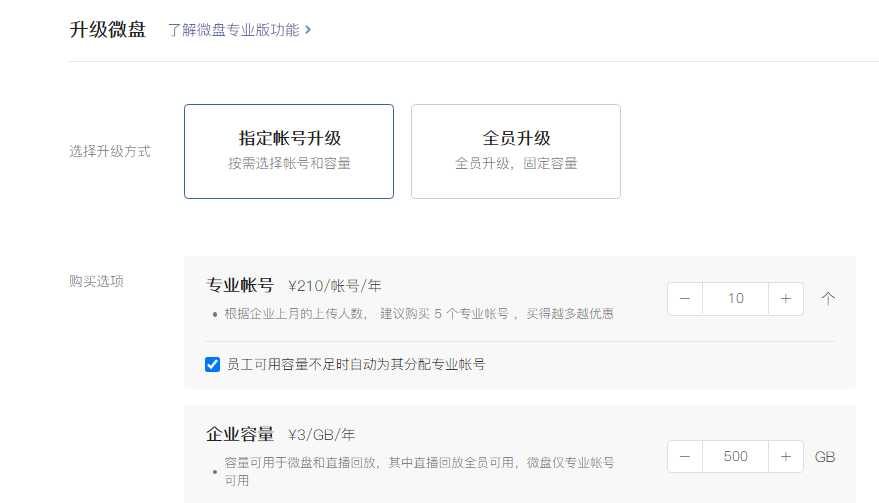
Task: Click the 企业容量 section title
Action: tap(240, 434)
